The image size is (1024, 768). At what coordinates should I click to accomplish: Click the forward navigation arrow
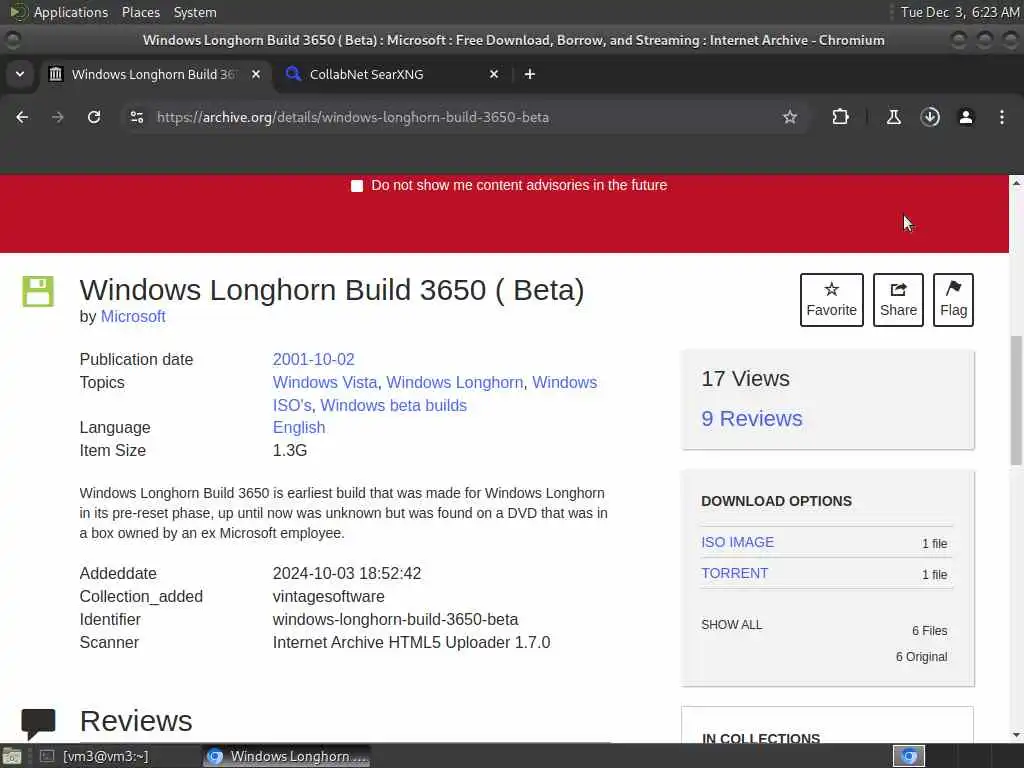point(57,117)
